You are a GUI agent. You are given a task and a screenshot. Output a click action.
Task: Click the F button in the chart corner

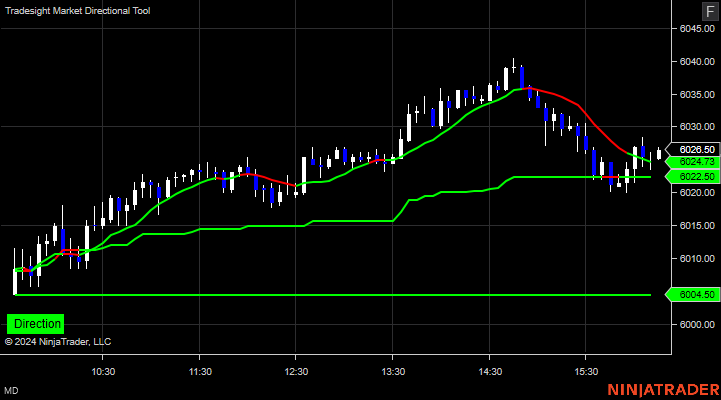coord(710,11)
